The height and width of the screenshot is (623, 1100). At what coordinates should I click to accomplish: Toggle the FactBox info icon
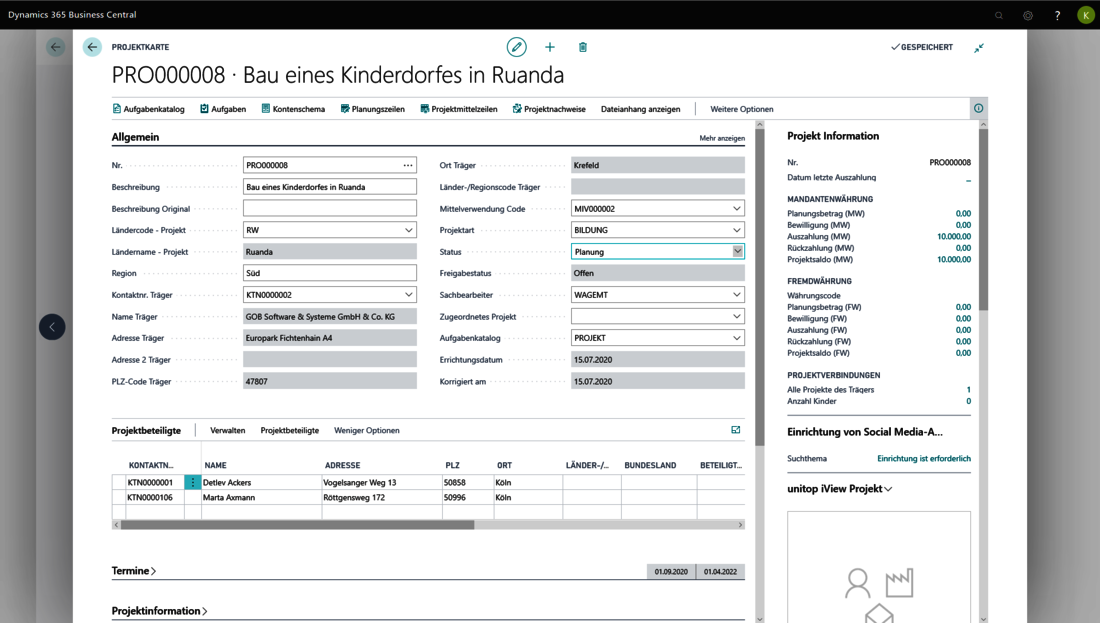[978, 108]
